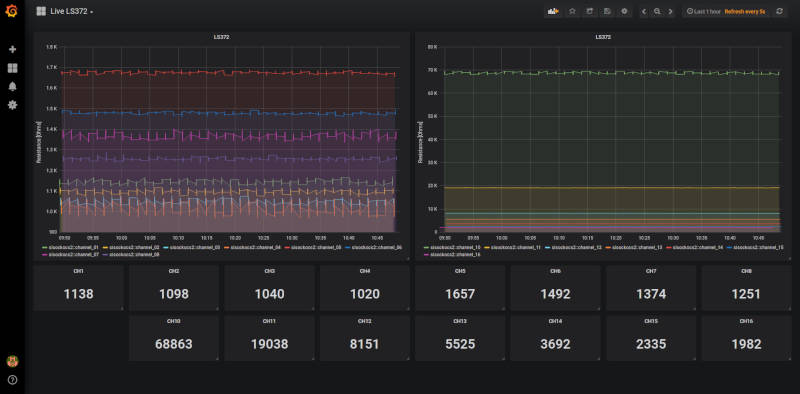This screenshot has height=394, width=800.
Task: Open dashboard settings cog in top bar
Action: click(x=624, y=11)
